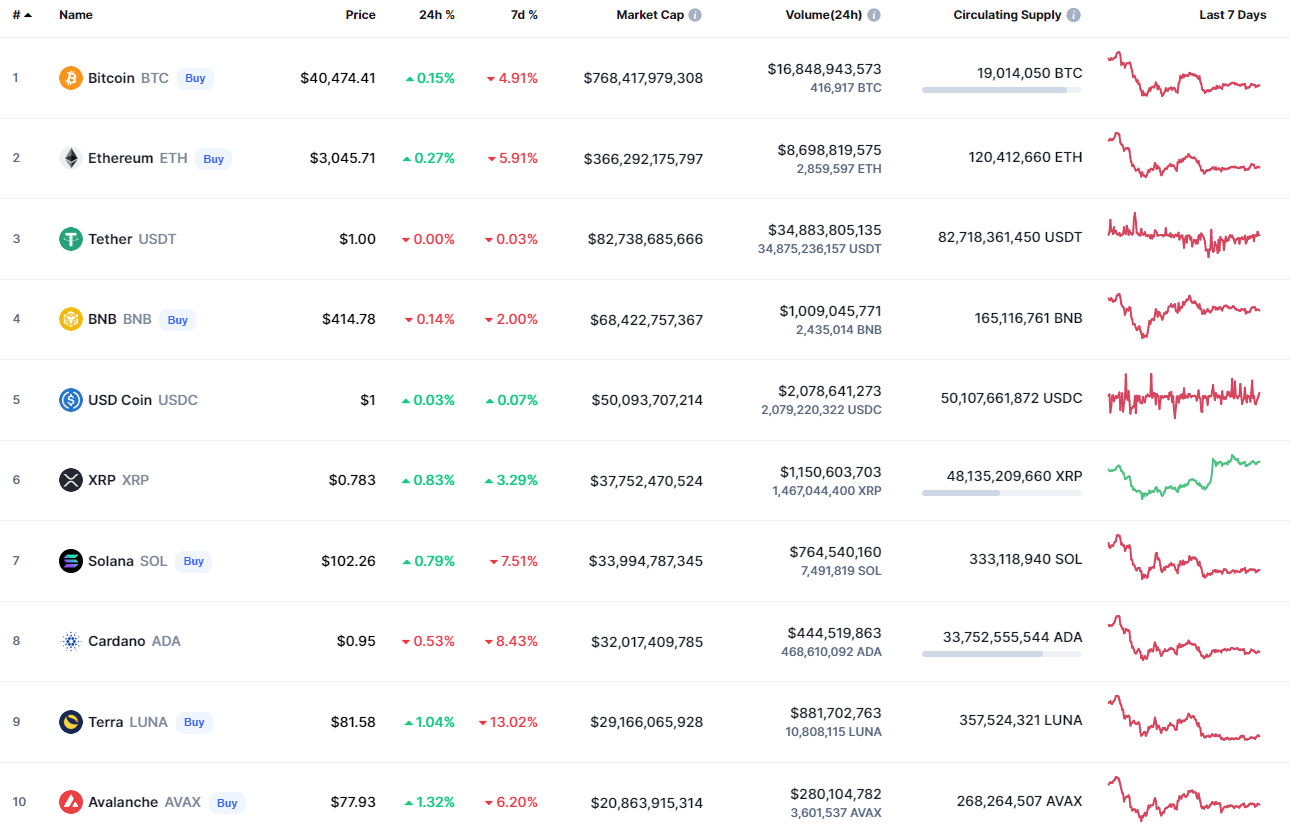The width and height of the screenshot is (1290, 834).
Task: Click Bitcoin circulating supply progress bar
Action: tap(1001, 90)
